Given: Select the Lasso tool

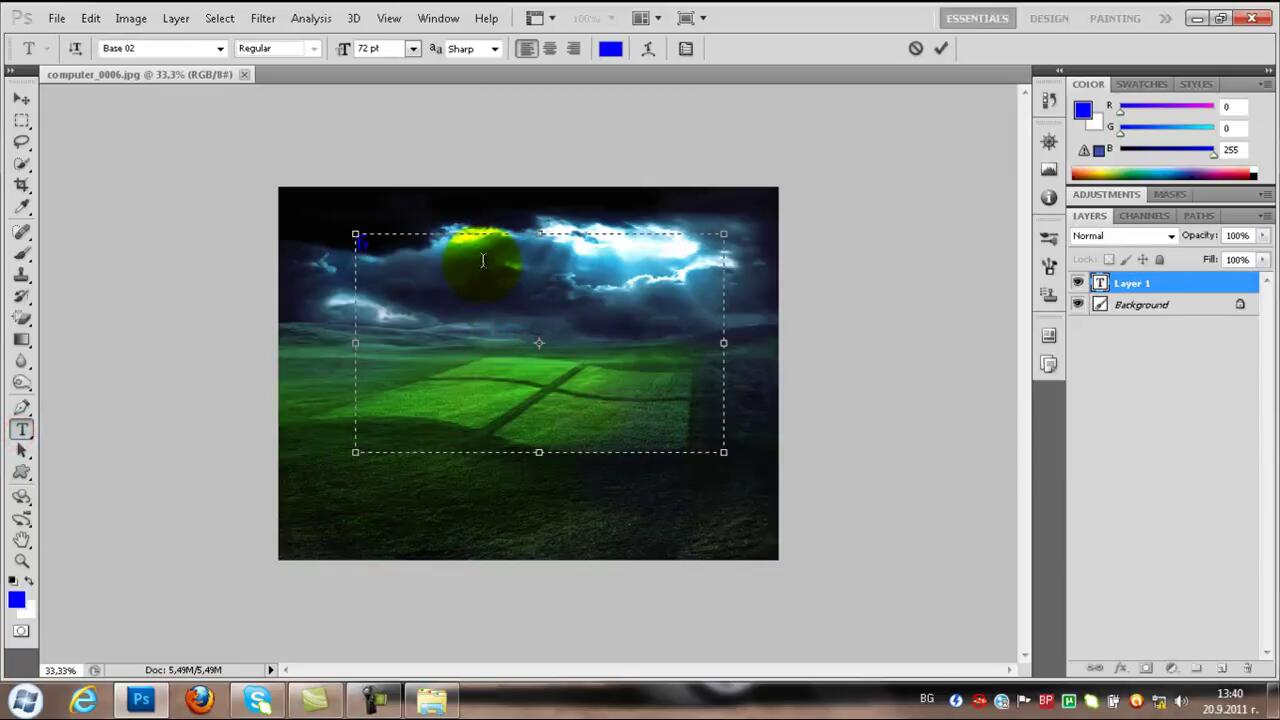Looking at the screenshot, I should 21,142.
